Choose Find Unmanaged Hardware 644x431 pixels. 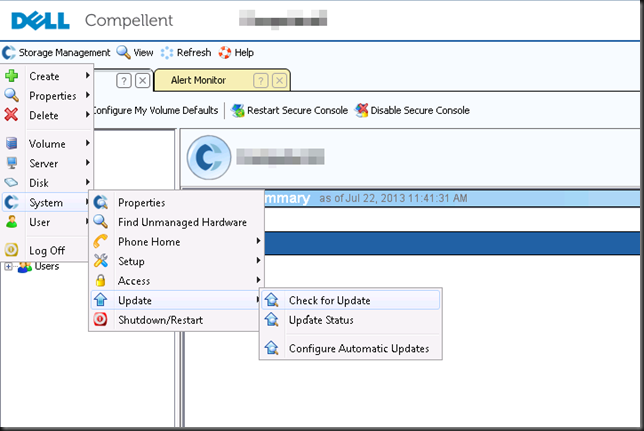point(177,222)
